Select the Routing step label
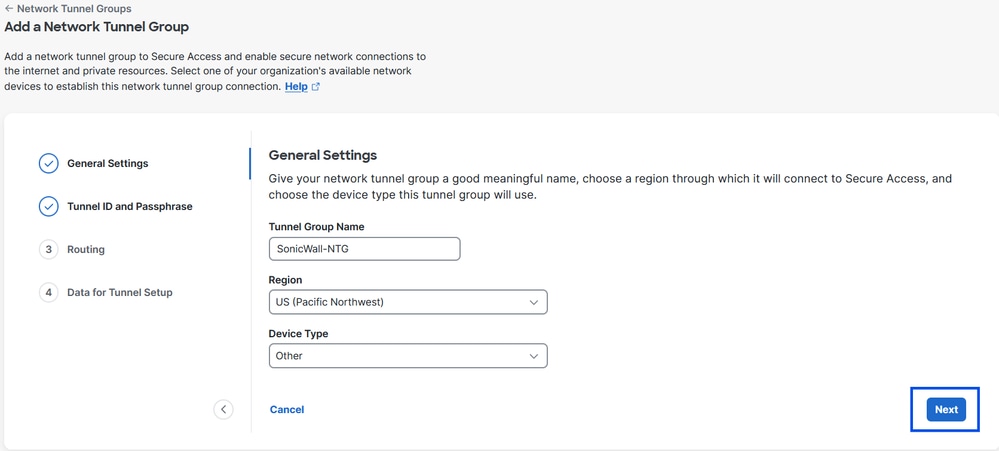 (x=86, y=249)
